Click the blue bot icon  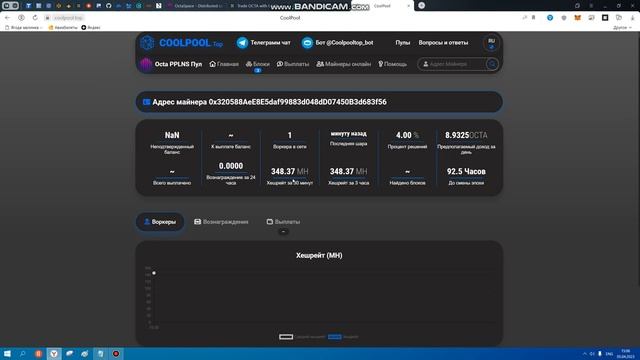point(307,42)
